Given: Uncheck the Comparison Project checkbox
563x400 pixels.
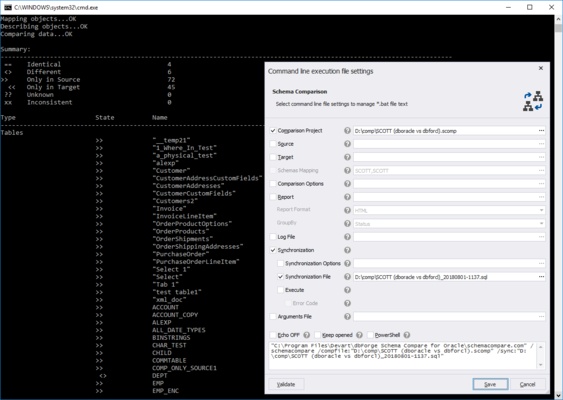Looking at the screenshot, I should pyautogui.click(x=273, y=130).
